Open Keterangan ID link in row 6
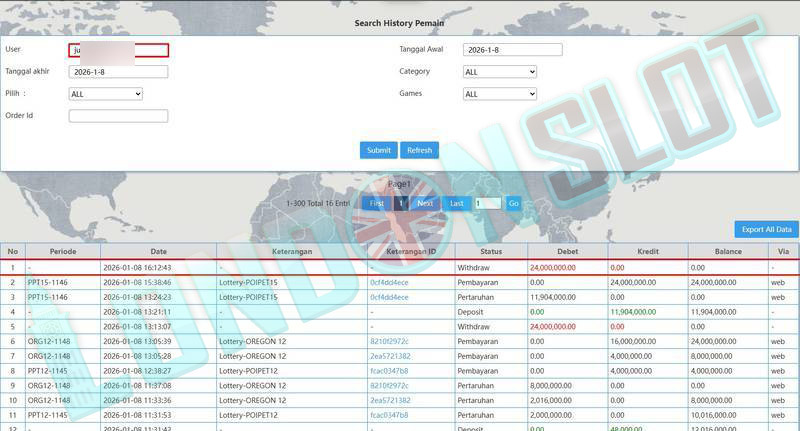 [x=389, y=341]
